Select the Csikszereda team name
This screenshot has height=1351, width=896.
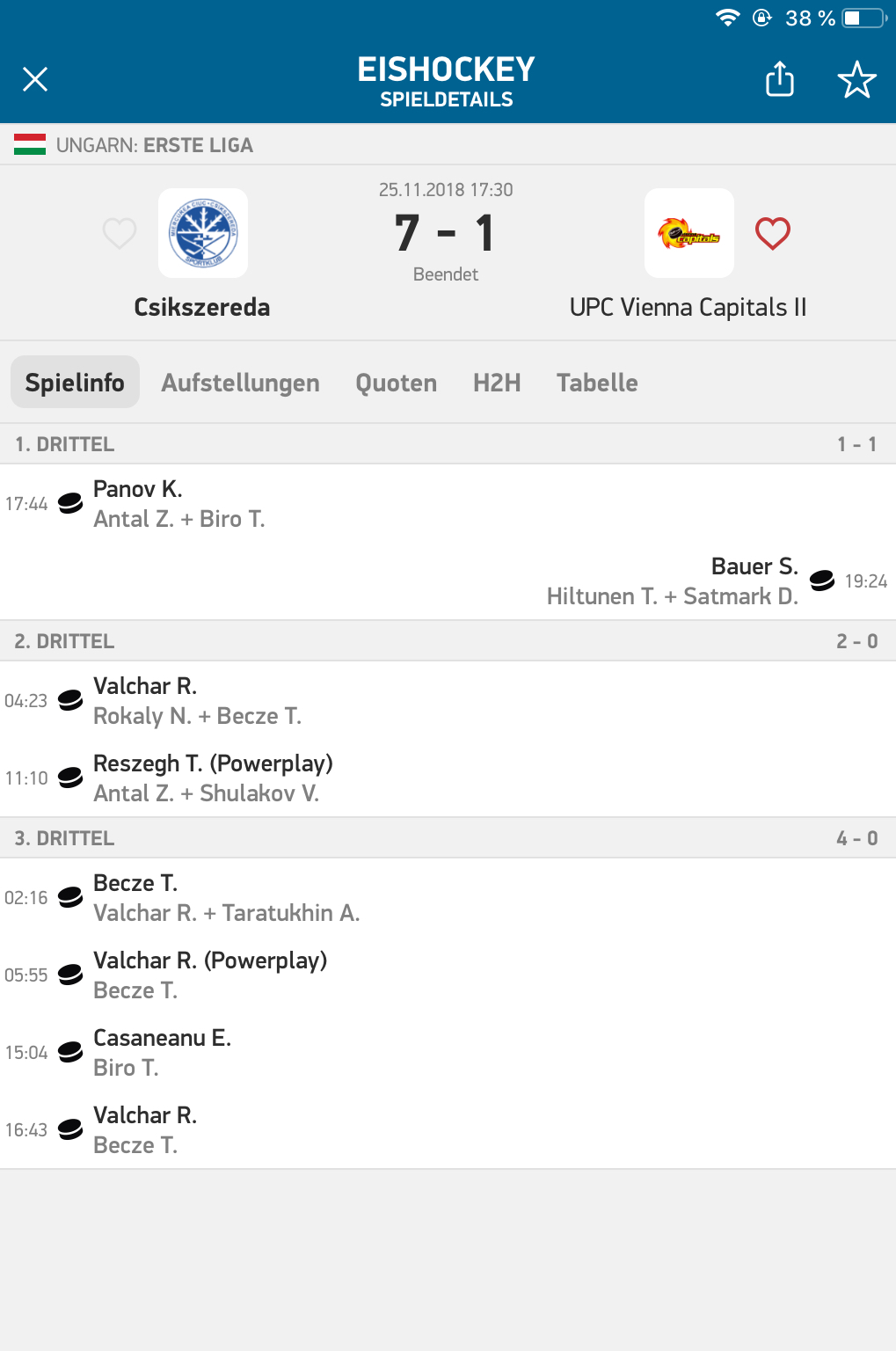[x=202, y=307]
